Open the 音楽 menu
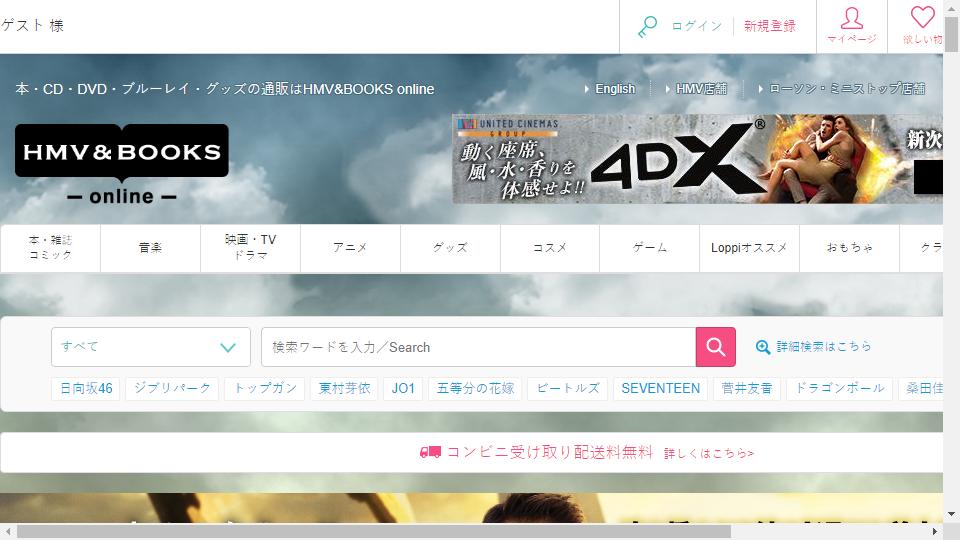 tap(151, 247)
